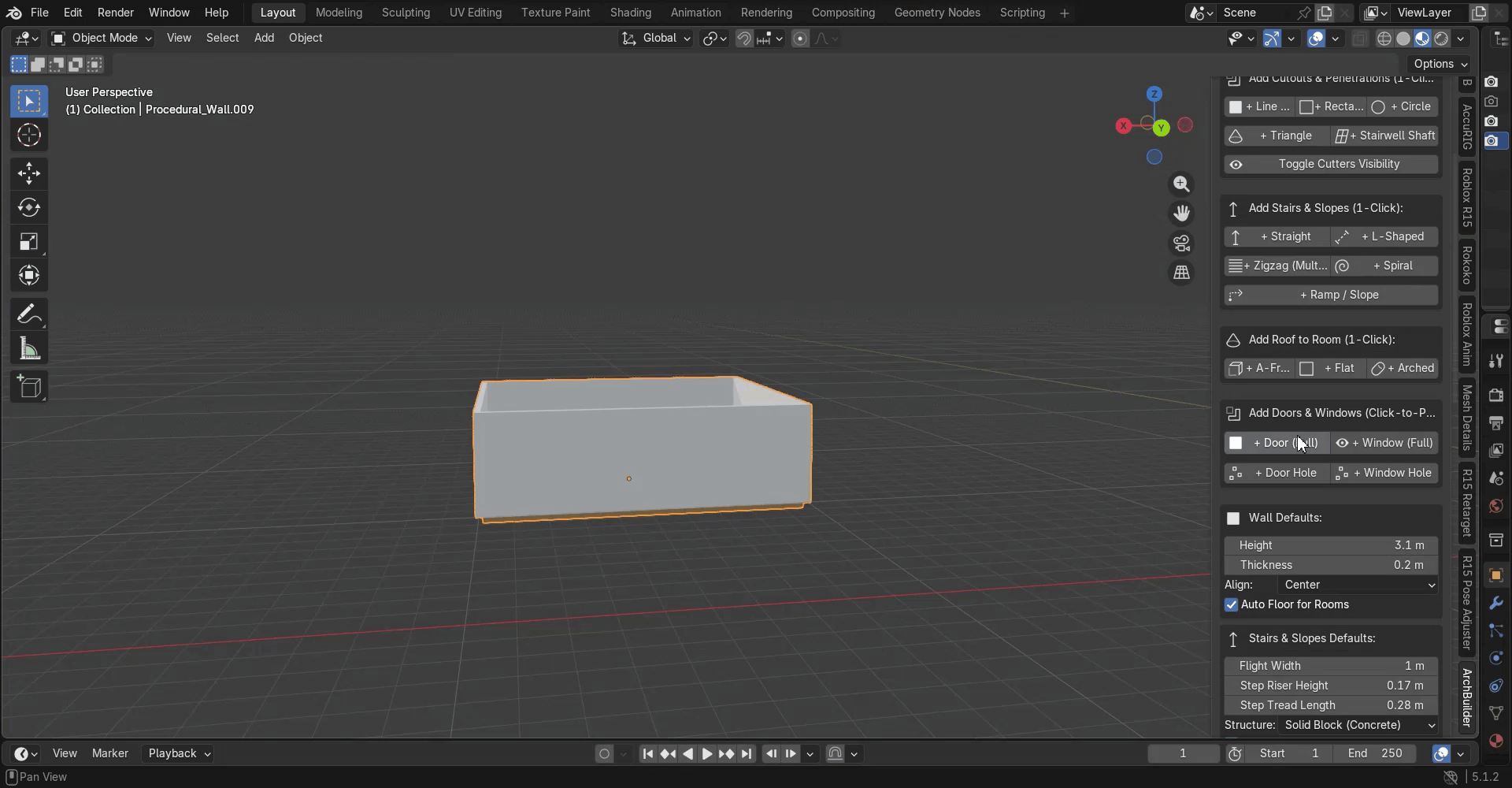This screenshot has width=1512, height=788.
Task: Activate the Scale tool
Action: pos(29,241)
